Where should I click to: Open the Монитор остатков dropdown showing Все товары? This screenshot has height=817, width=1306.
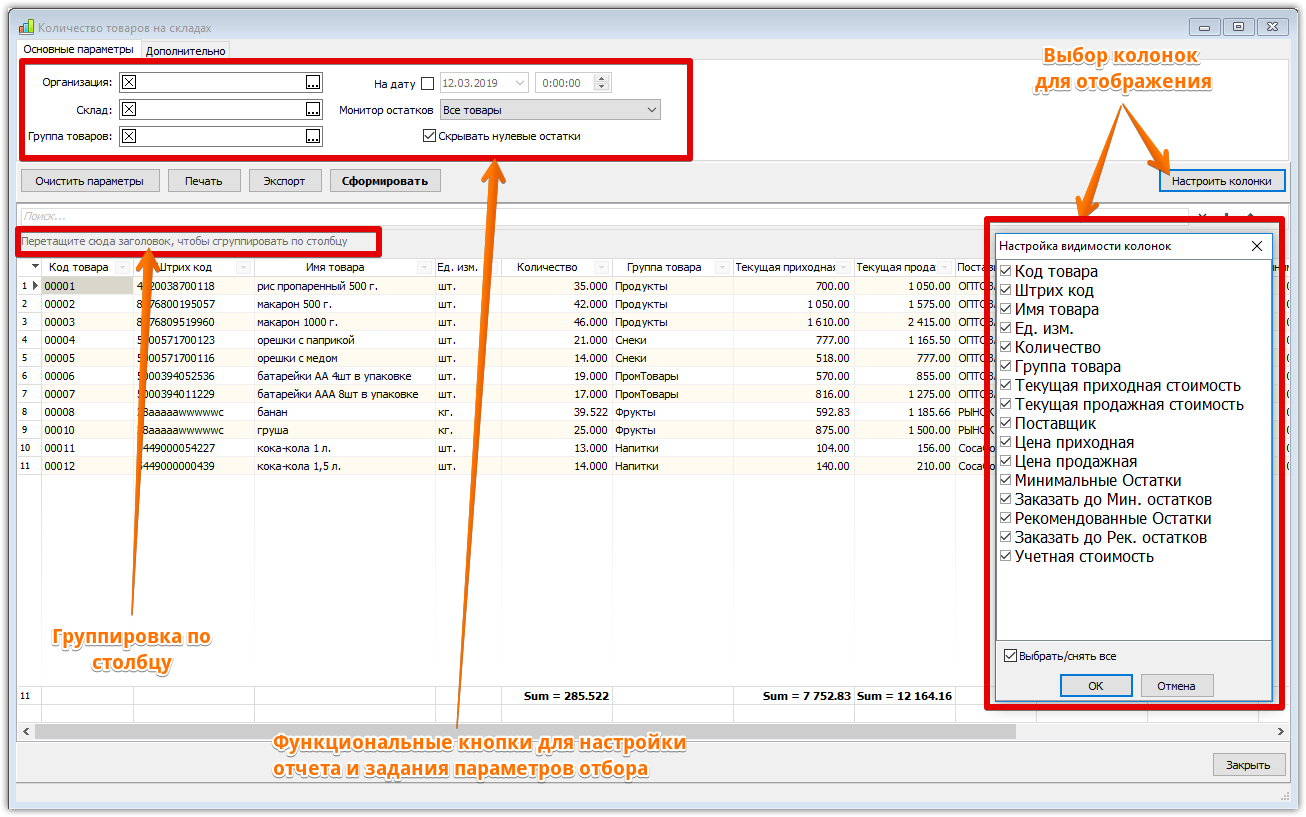[x=652, y=110]
